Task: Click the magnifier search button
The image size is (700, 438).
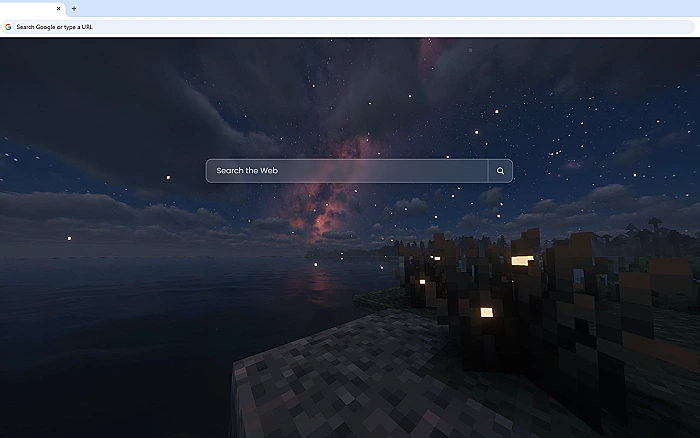Action: [500, 171]
